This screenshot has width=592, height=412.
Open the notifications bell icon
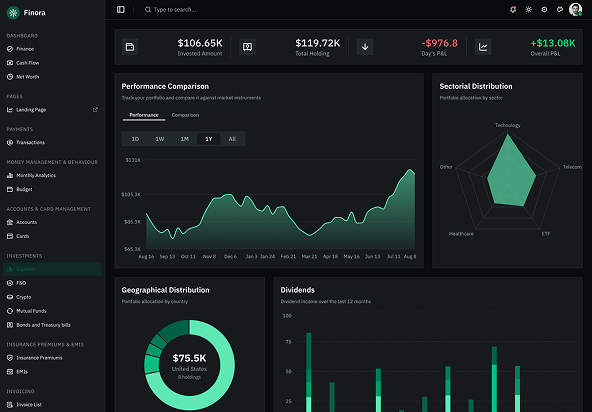click(513, 9)
